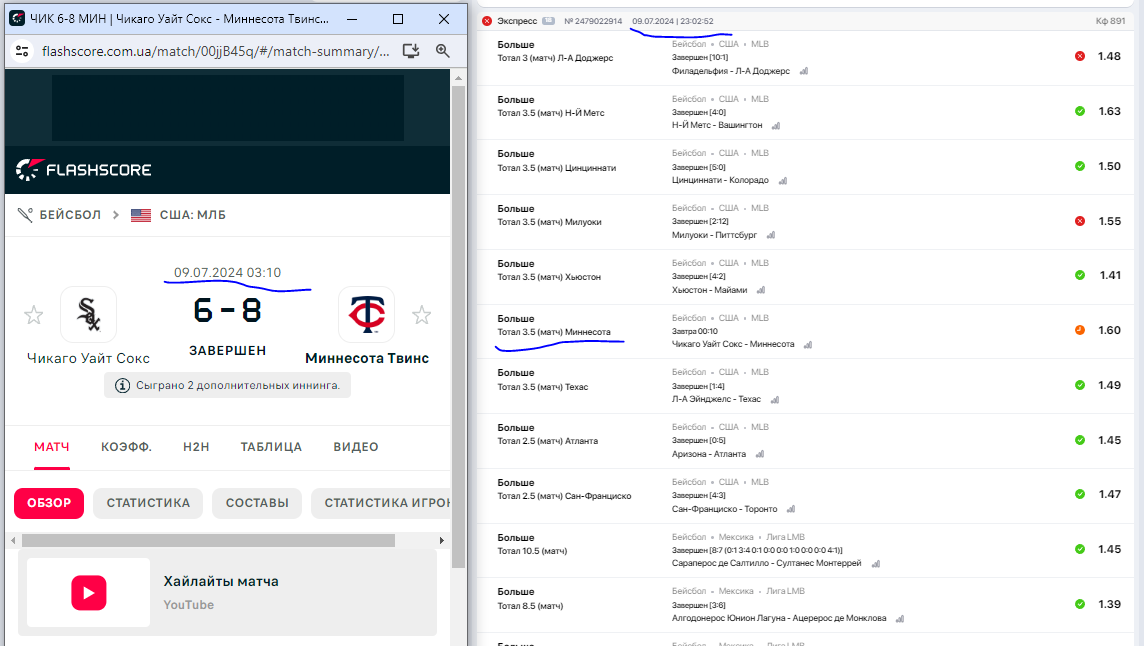Click the site settings icon in address bar
1144x646 pixels.
pyautogui.click(x=22, y=51)
